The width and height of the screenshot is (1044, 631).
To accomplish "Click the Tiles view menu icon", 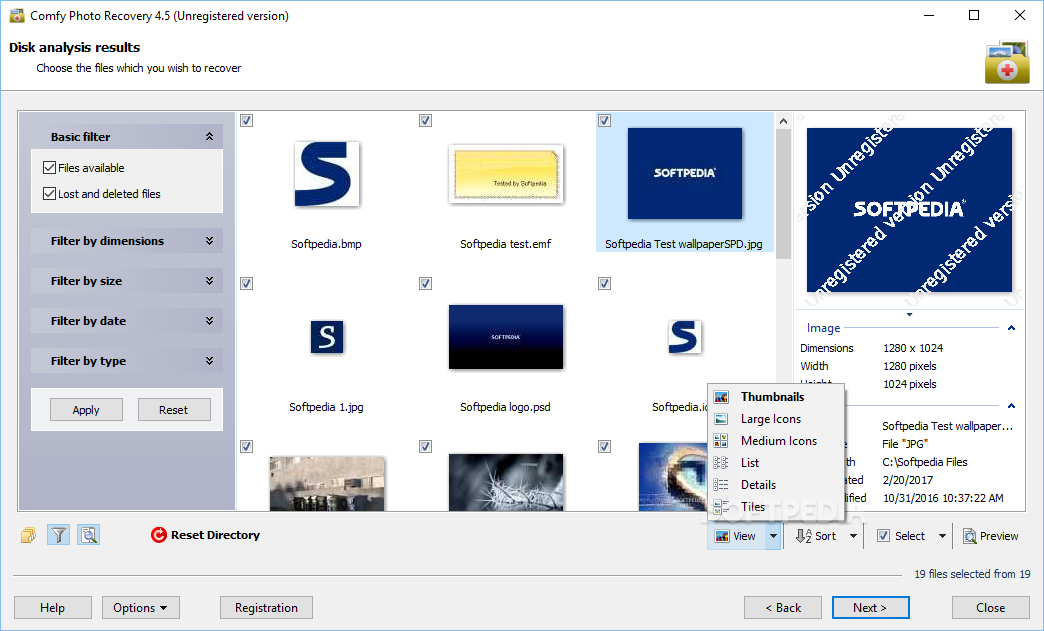I will (721, 507).
